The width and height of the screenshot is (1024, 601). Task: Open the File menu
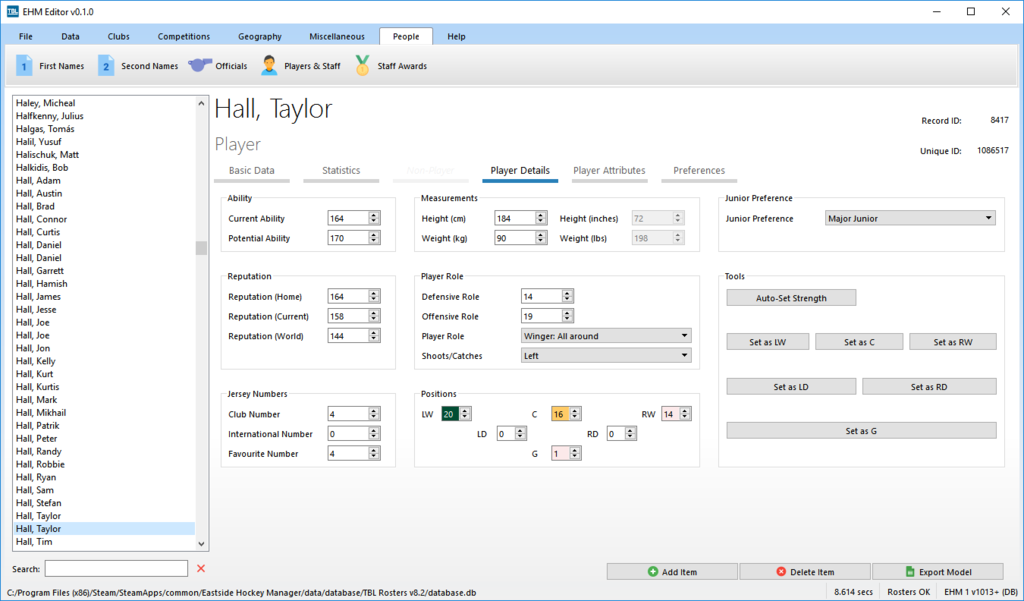coord(25,37)
